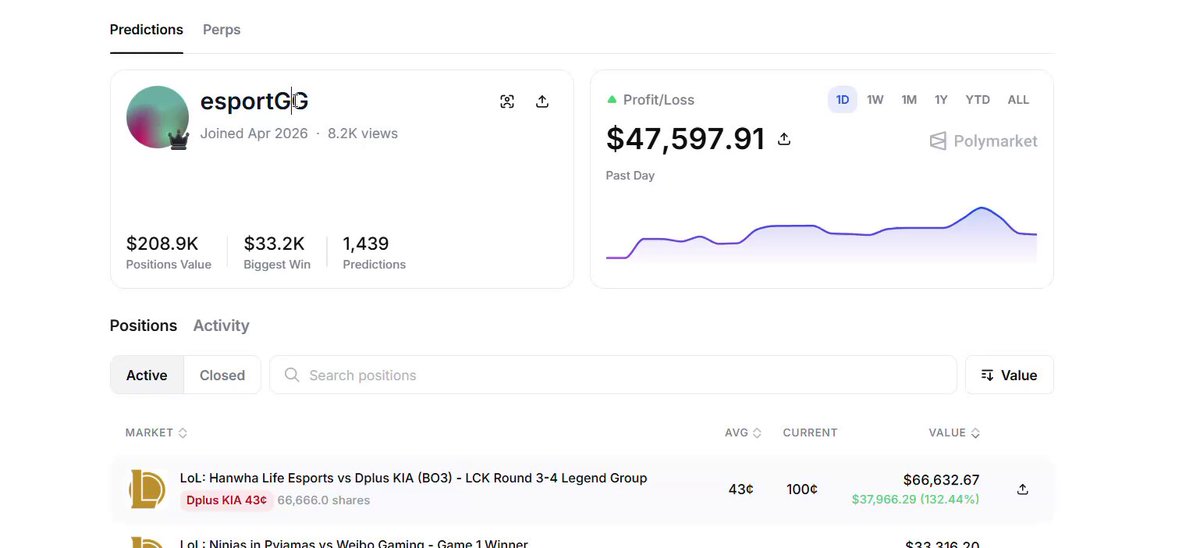
Task: Click the green Profit/Loss triangle indicator
Action: point(612,100)
